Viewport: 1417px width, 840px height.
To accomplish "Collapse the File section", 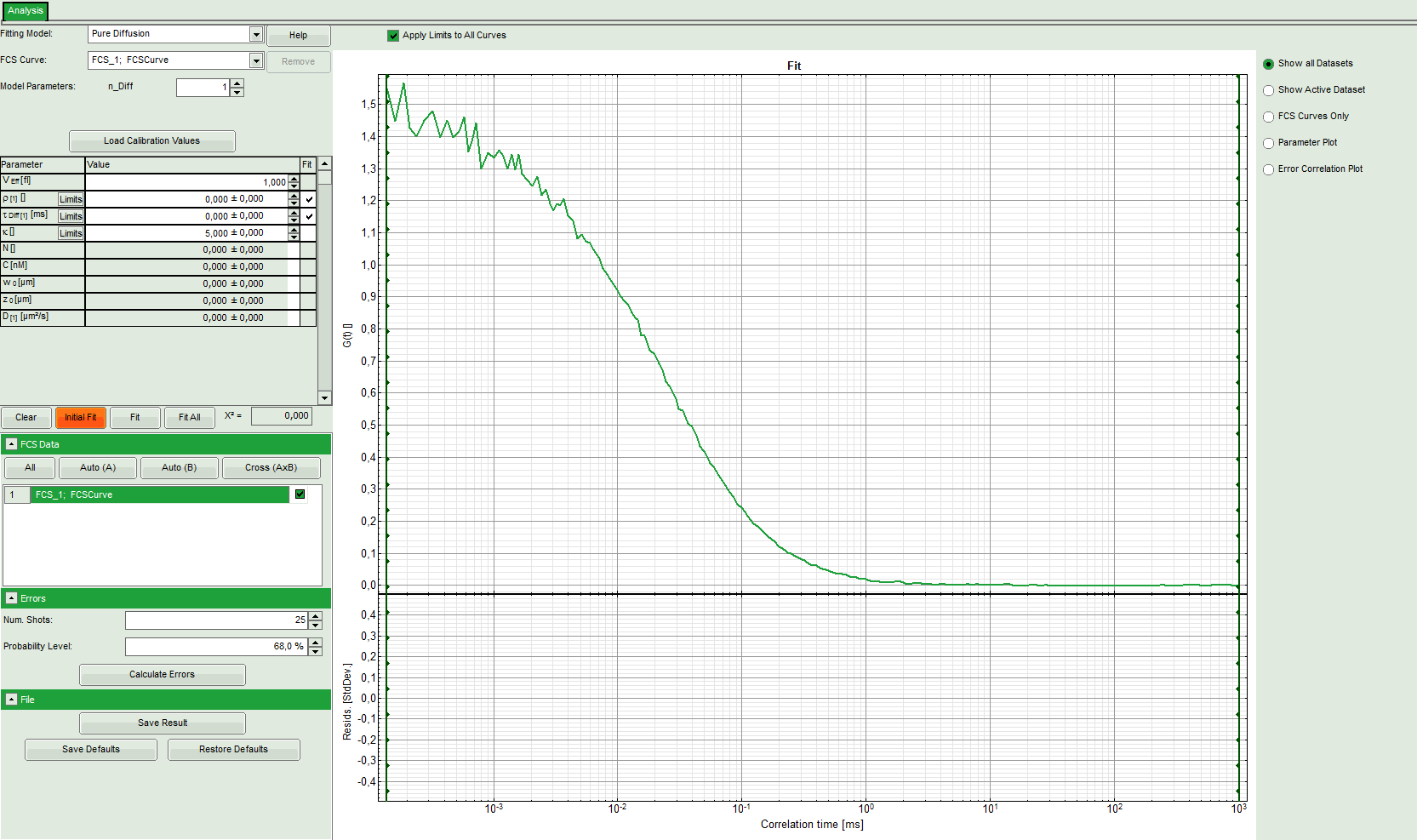I will coord(12,700).
